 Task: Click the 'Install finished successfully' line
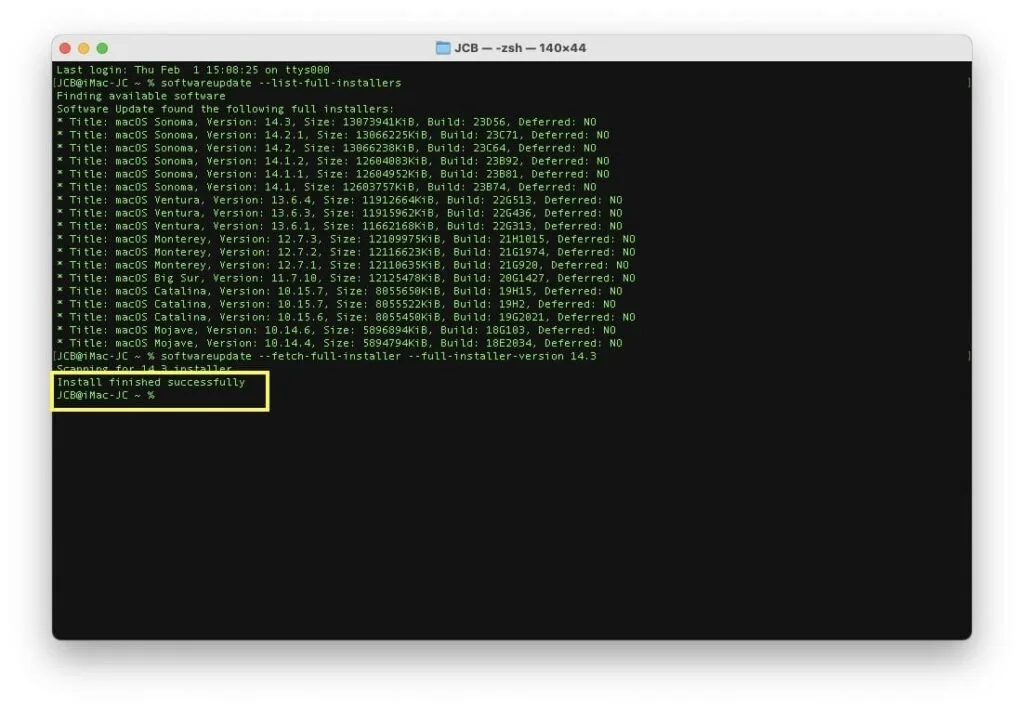point(151,383)
